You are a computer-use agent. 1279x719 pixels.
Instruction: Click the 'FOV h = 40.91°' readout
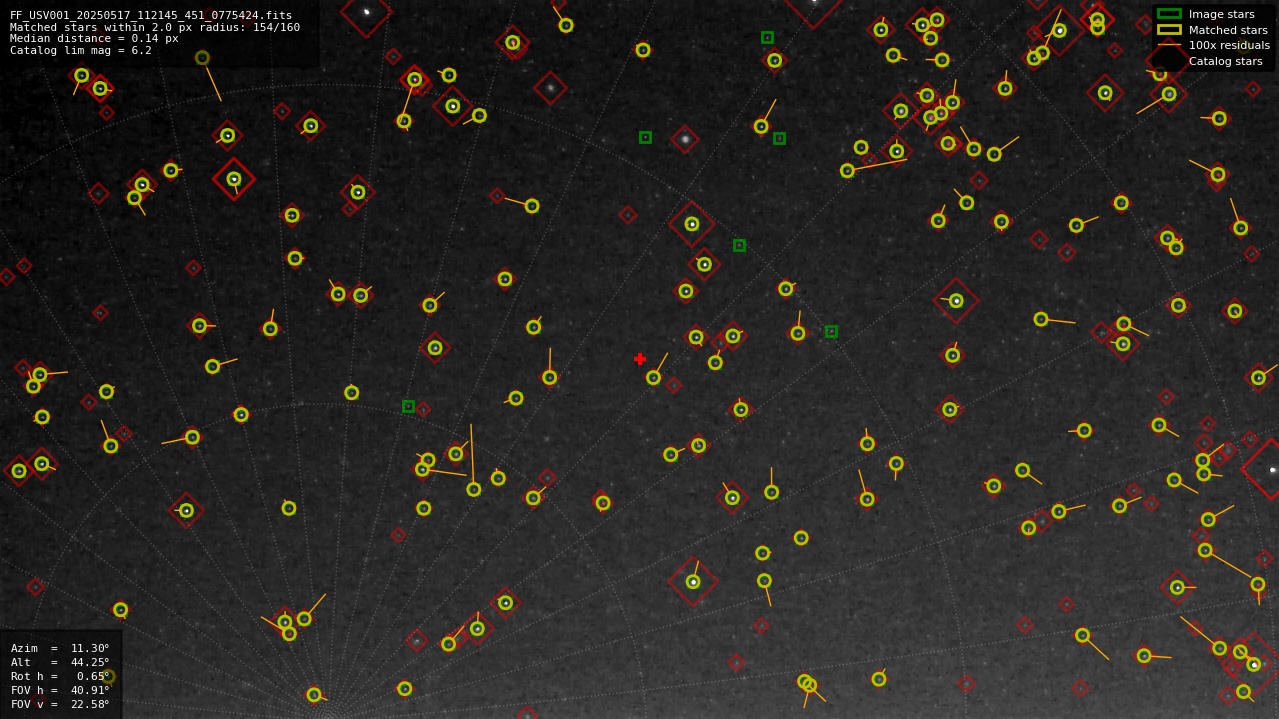point(60,690)
